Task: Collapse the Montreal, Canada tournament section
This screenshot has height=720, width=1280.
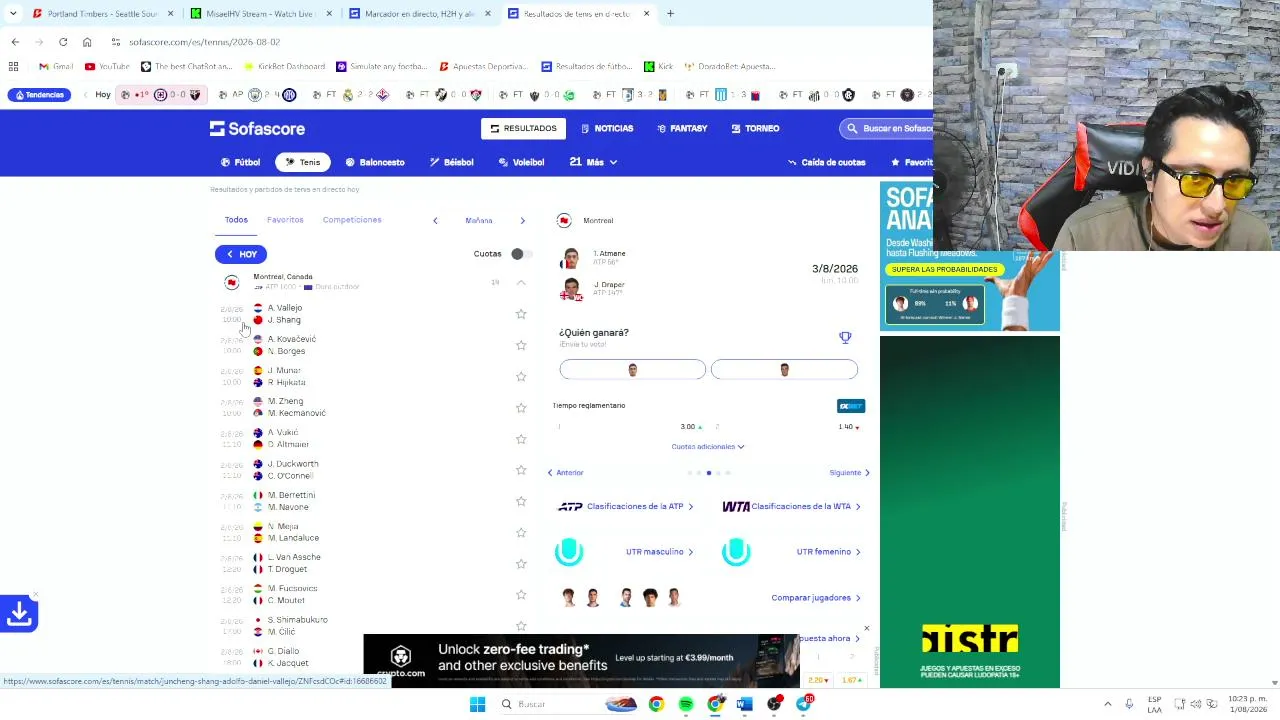Action: click(521, 283)
